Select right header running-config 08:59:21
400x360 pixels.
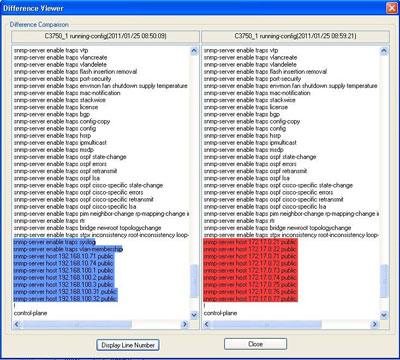(x=295, y=36)
